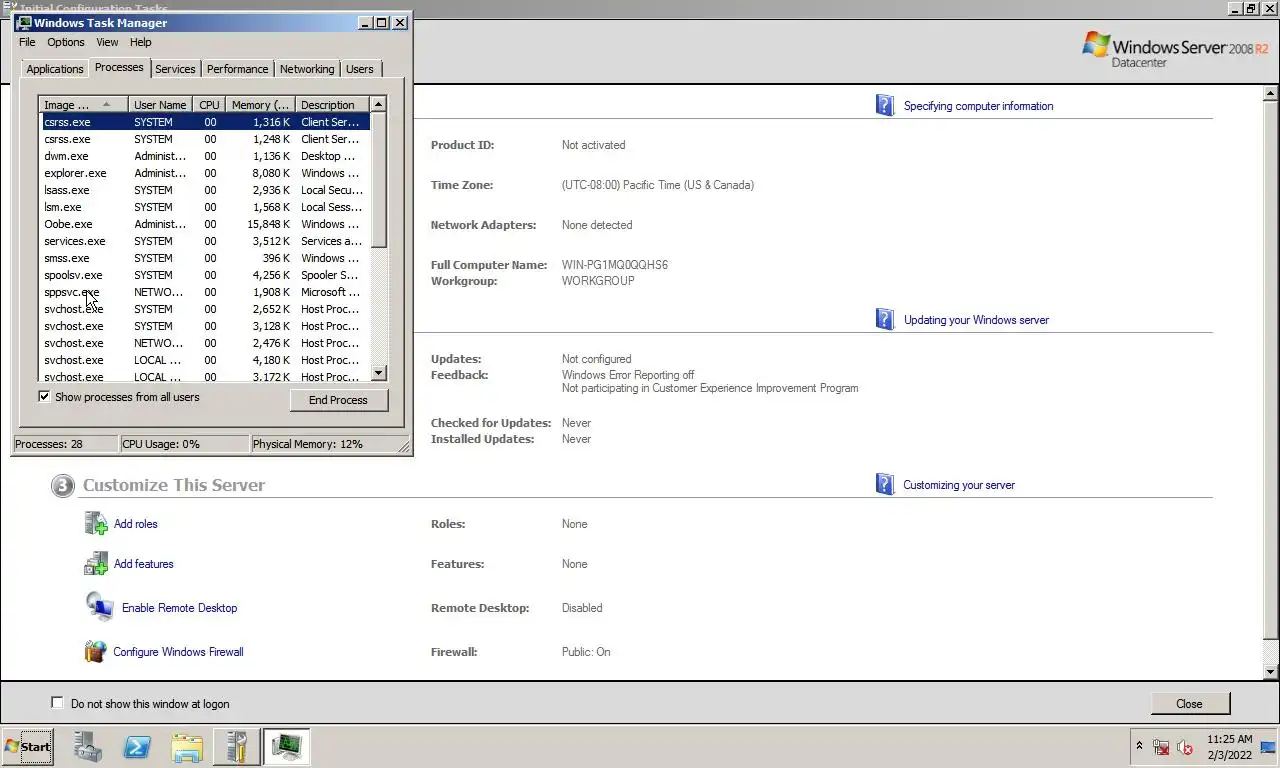Switch to the Users tab
The height and width of the screenshot is (768, 1280).
click(x=360, y=69)
